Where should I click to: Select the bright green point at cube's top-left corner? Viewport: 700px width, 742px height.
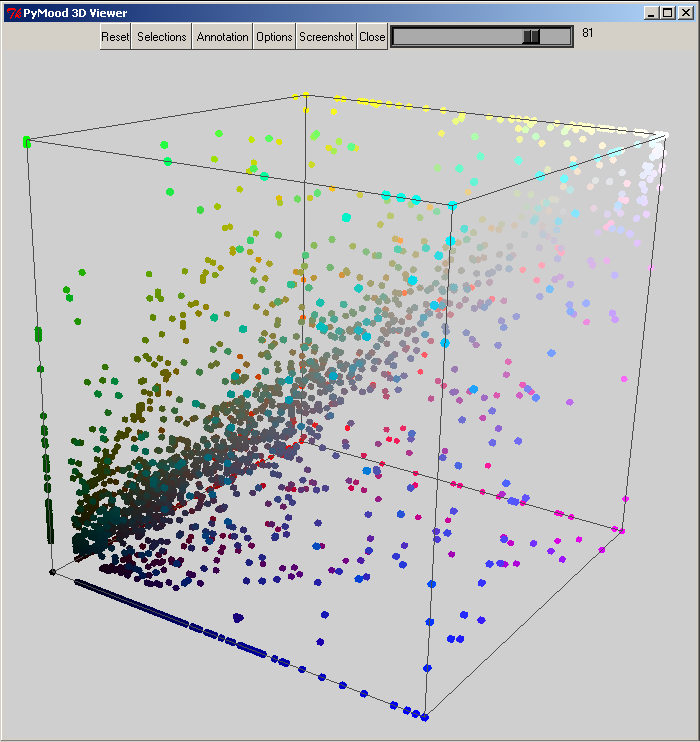(27, 141)
